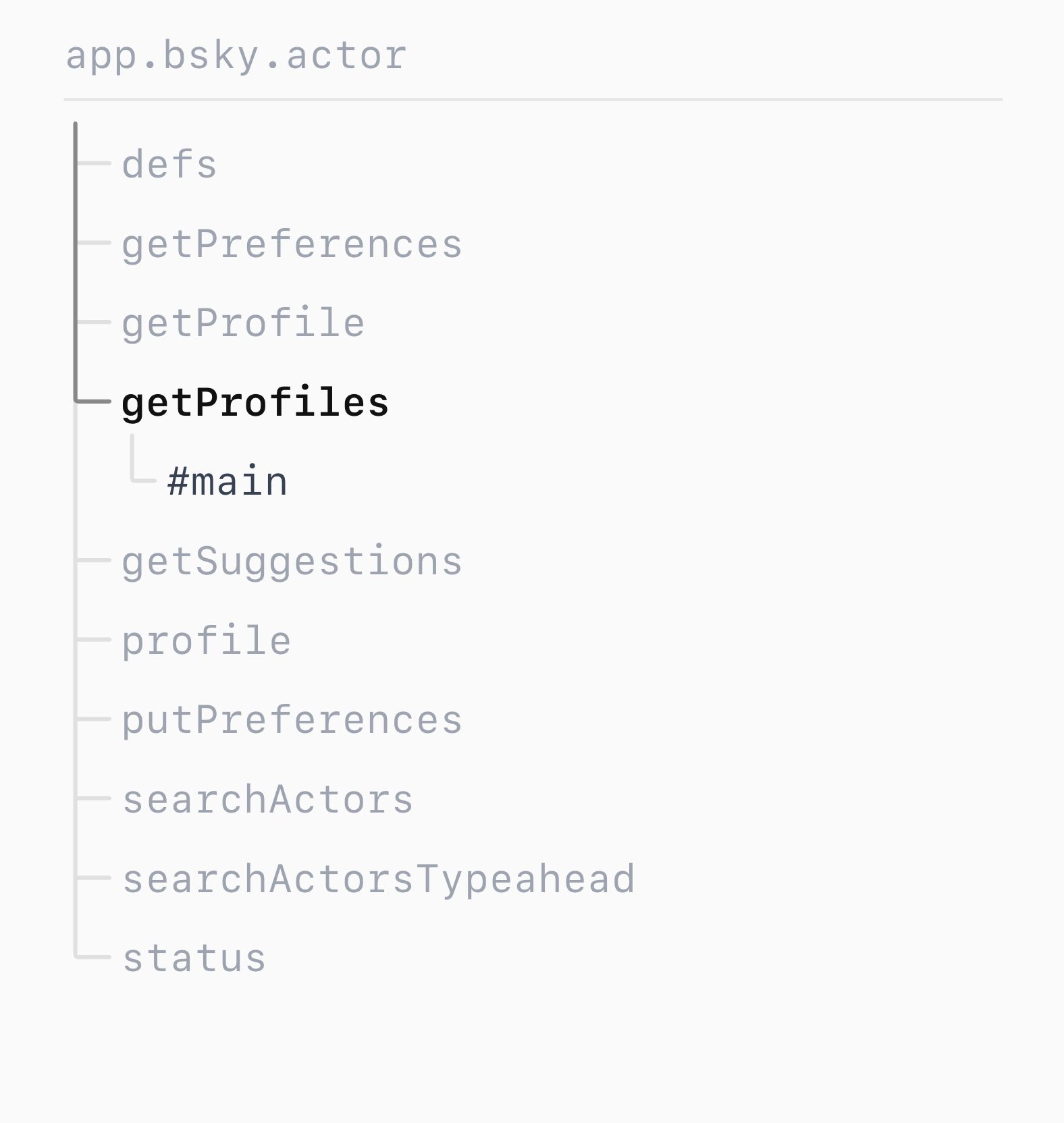The width and height of the screenshot is (1064, 1123).
Task: Open the searchActors entry
Action: [267, 800]
